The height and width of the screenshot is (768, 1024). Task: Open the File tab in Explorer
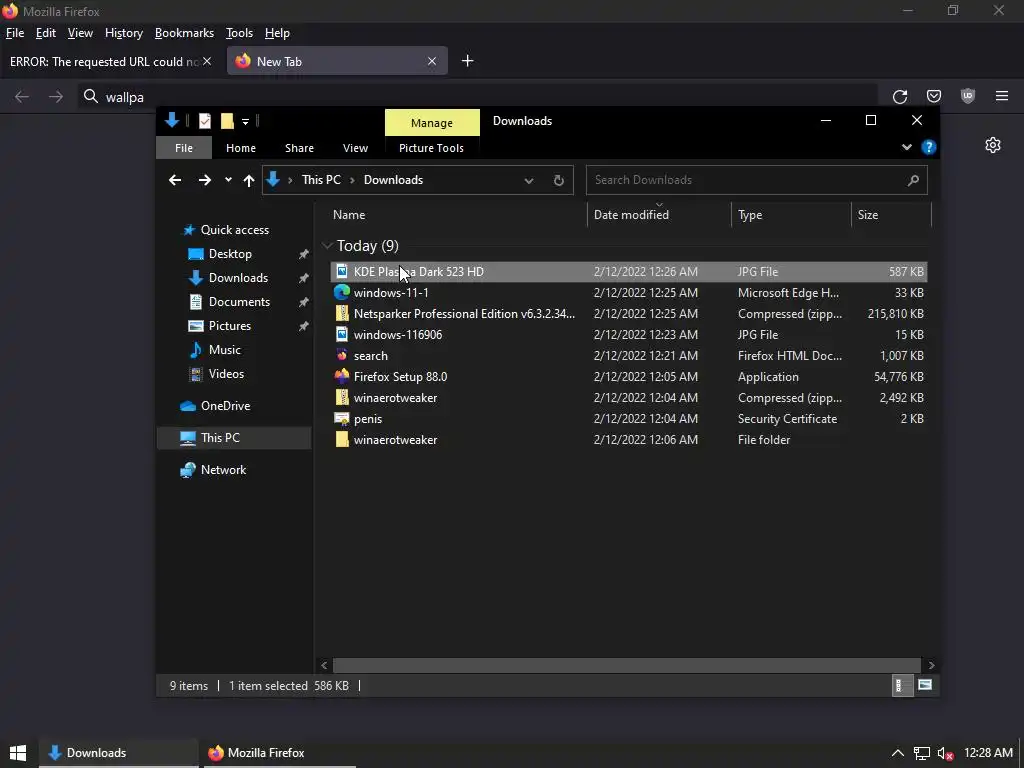(x=184, y=148)
